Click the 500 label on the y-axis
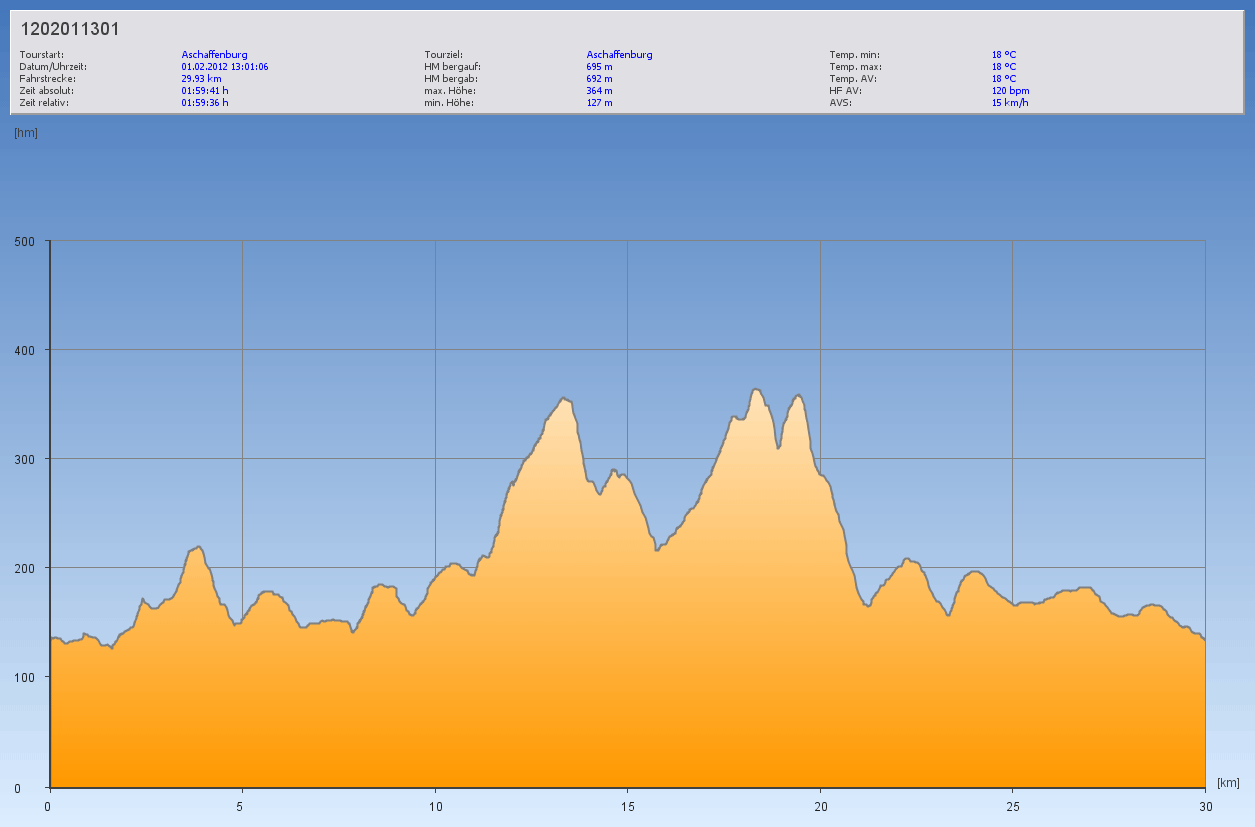This screenshot has width=1255, height=827. (24, 241)
